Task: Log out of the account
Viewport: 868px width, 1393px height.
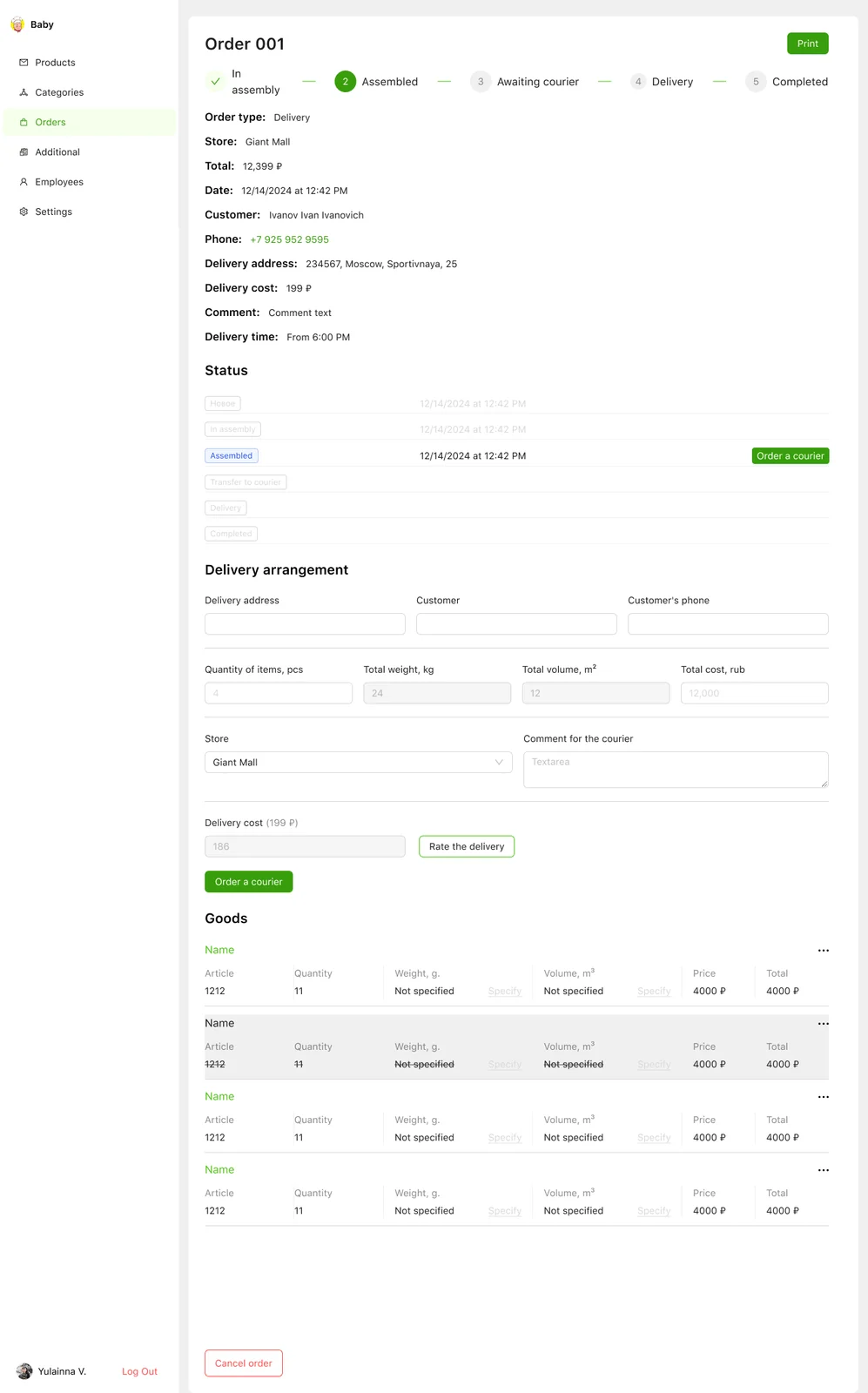Action: (x=139, y=1371)
